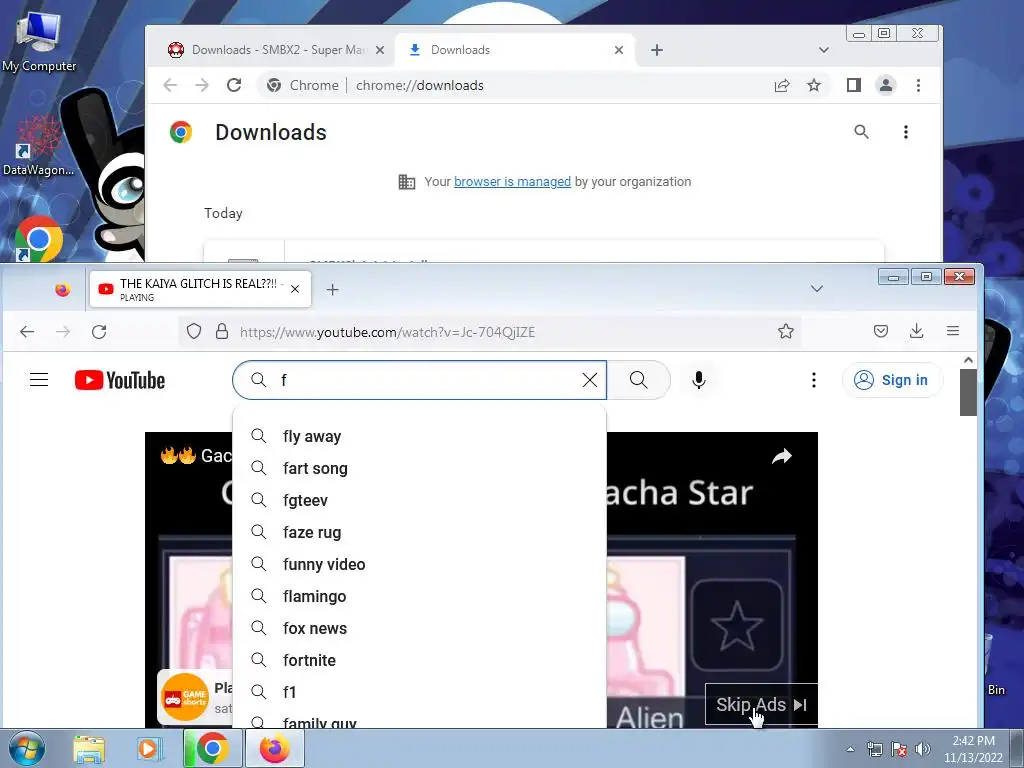This screenshot has width=1024, height=768.
Task: Show site security padlock info
Action: pos(222,331)
